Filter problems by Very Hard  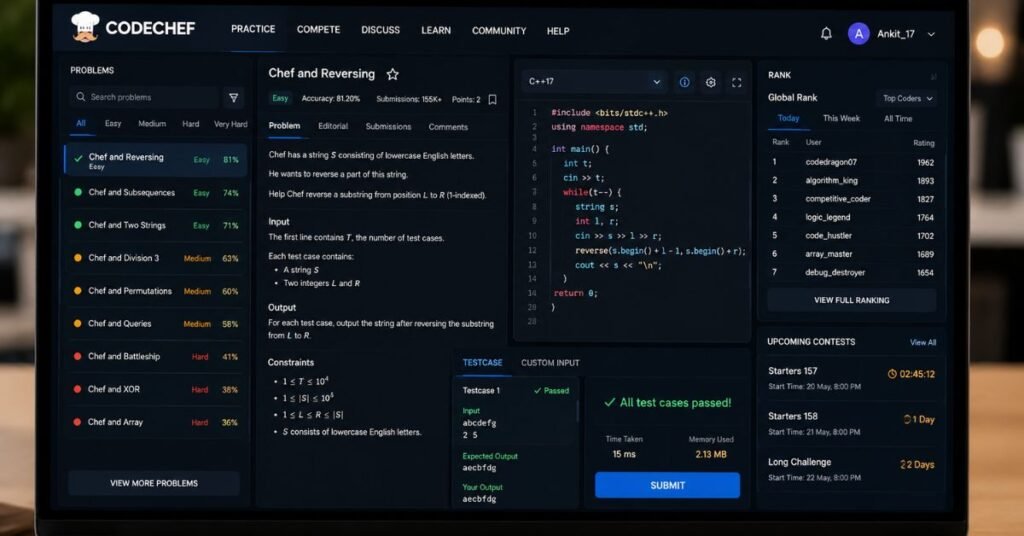231,124
